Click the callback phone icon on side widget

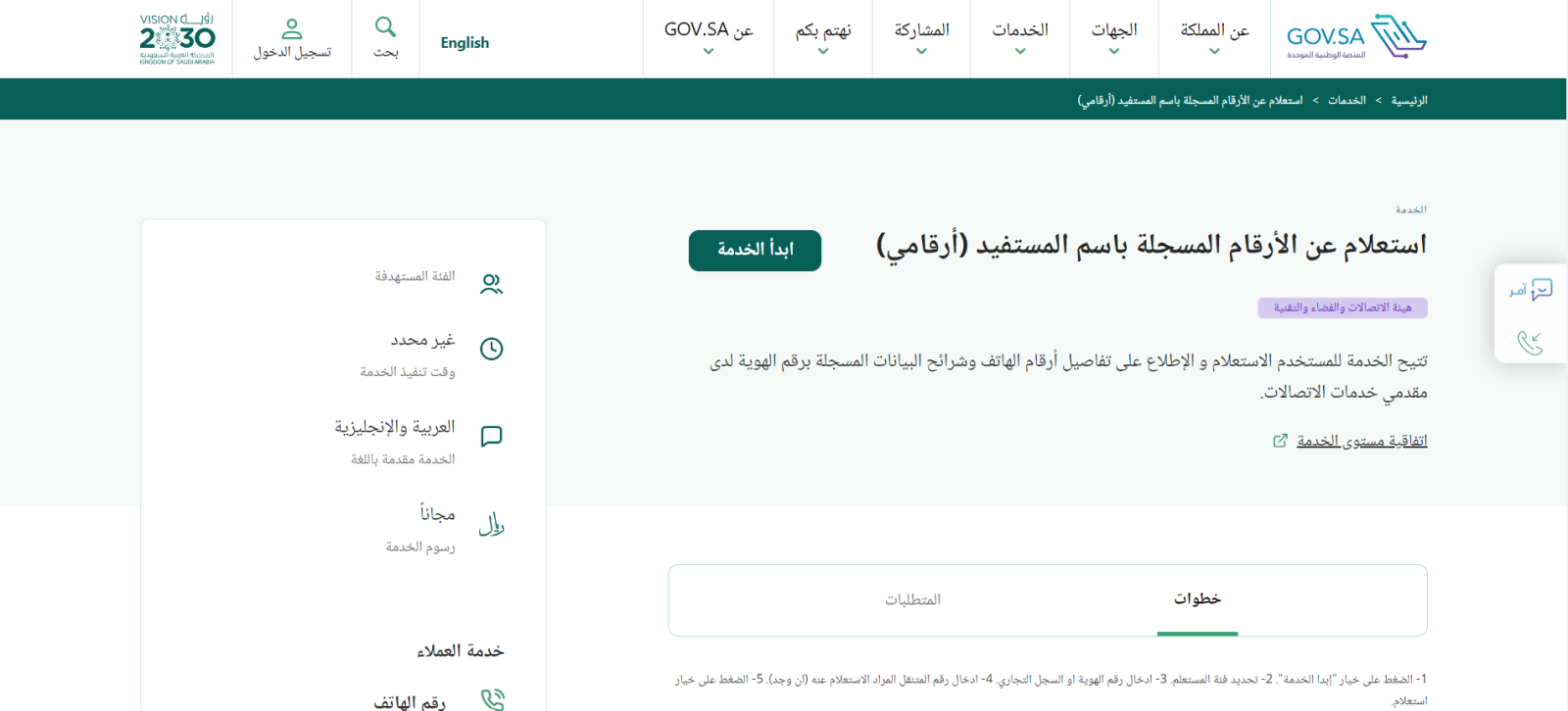(x=1530, y=342)
